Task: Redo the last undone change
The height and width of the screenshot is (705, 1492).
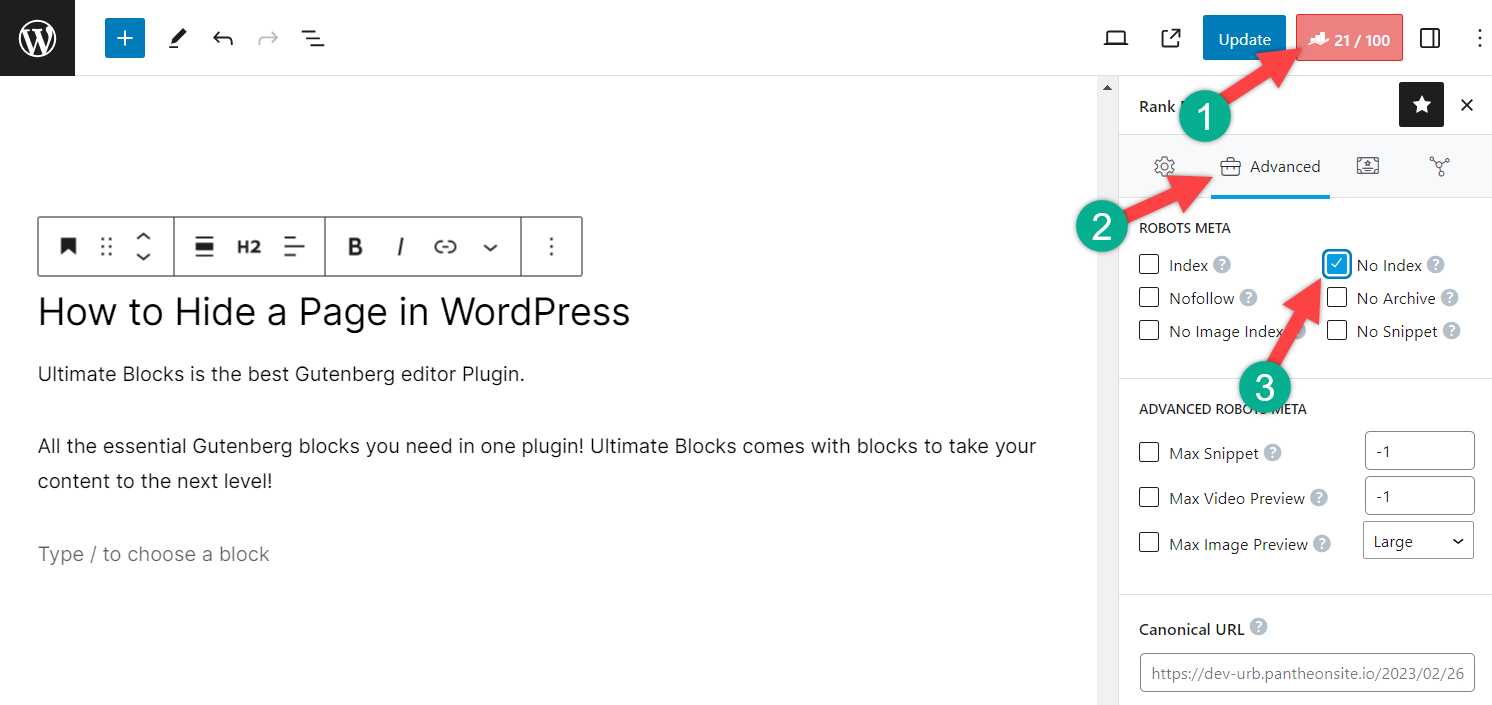Action: click(268, 39)
